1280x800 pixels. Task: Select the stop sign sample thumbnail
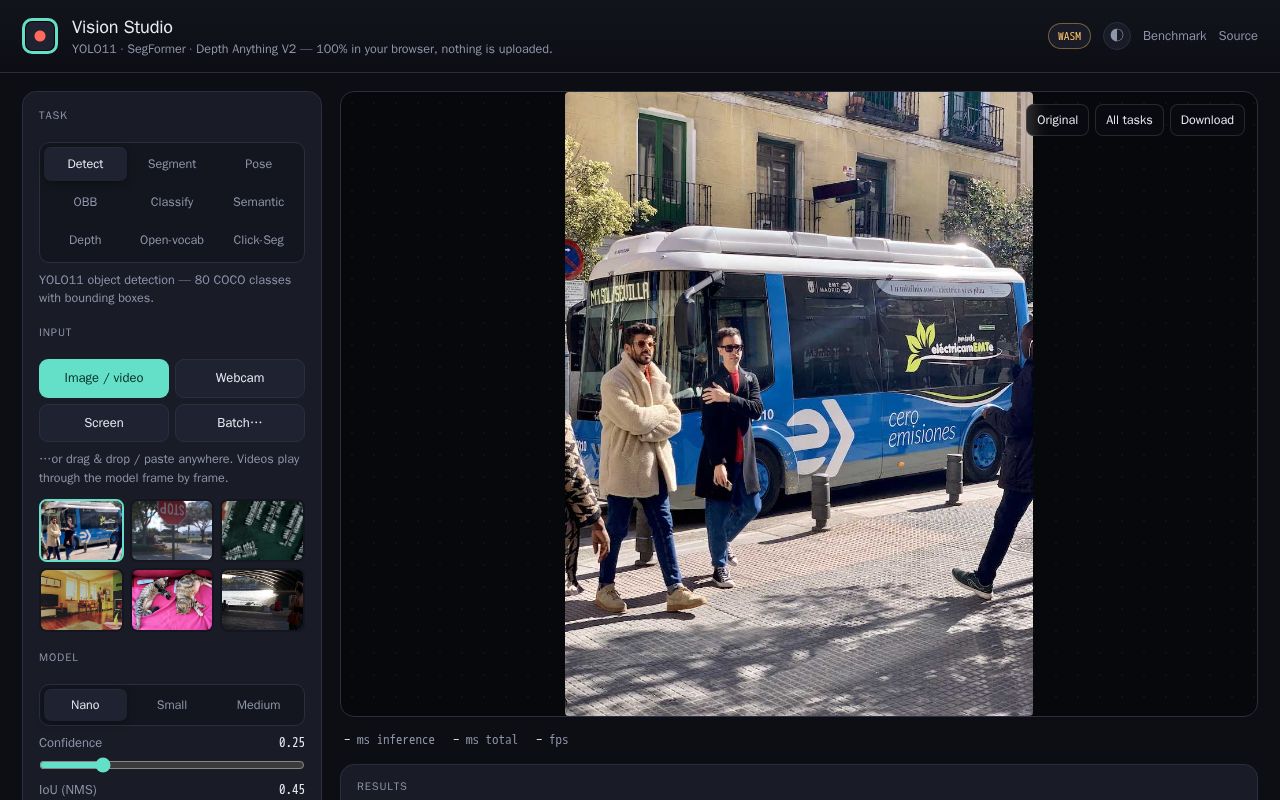pyautogui.click(x=172, y=530)
